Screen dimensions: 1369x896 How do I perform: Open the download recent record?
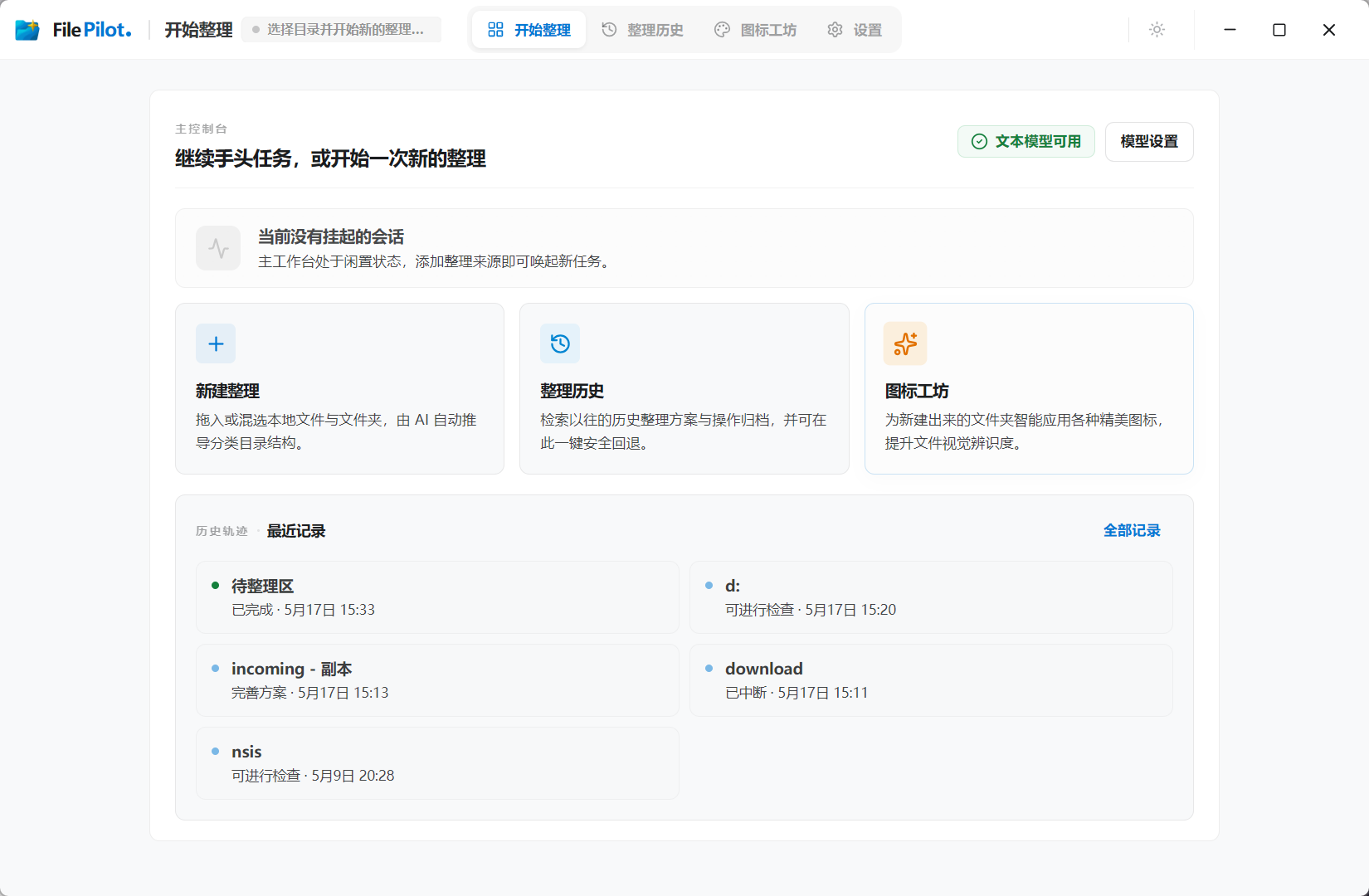coord(931,680)
